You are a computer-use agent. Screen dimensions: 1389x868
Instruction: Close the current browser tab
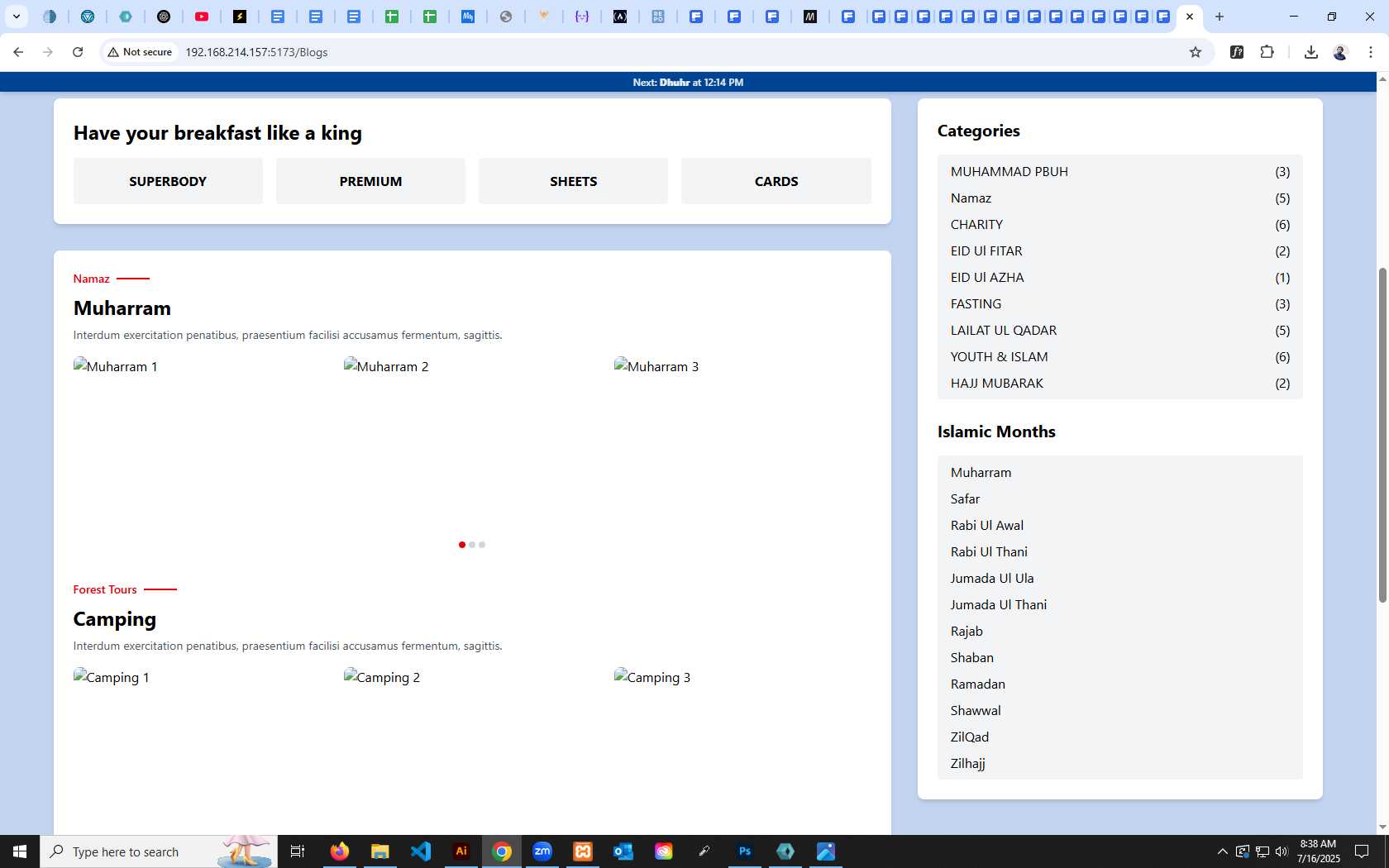pyautogui.click(x=1190, y=17)
